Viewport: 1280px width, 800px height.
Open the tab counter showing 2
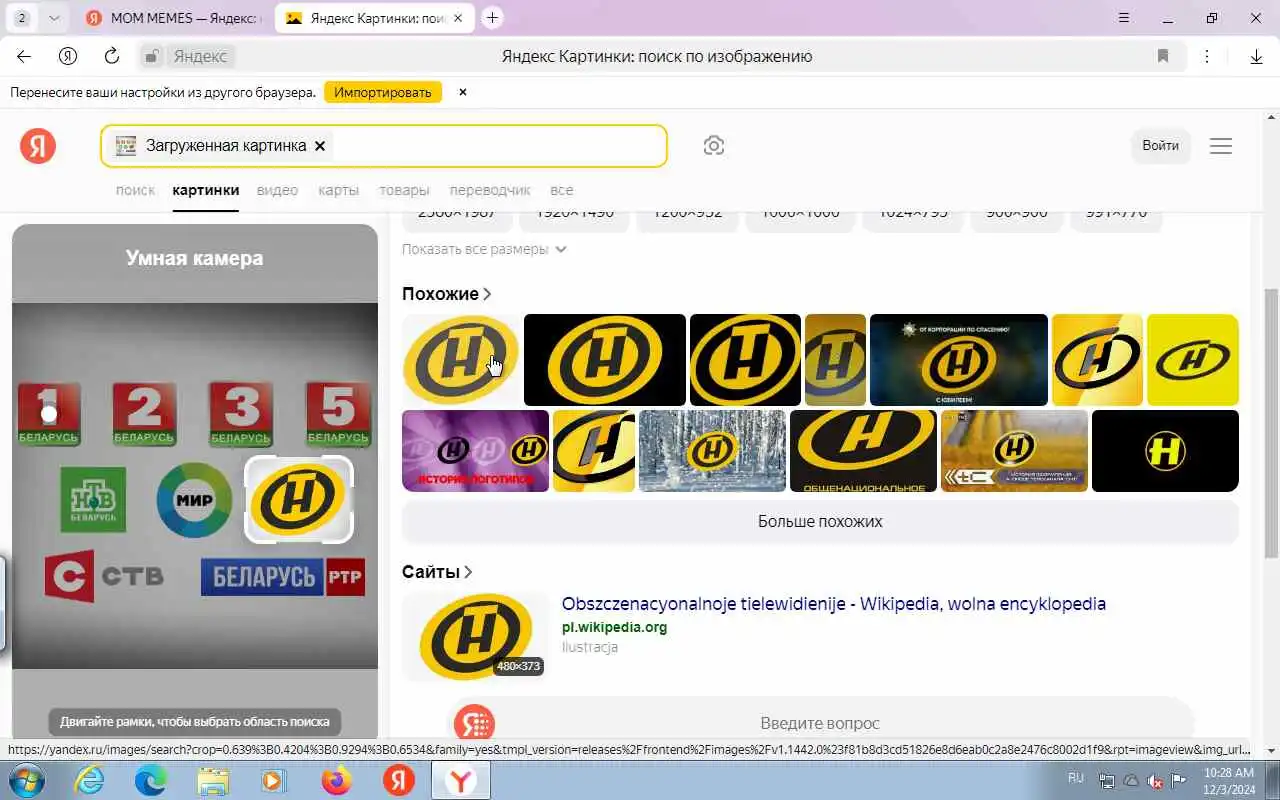point(22,18)
